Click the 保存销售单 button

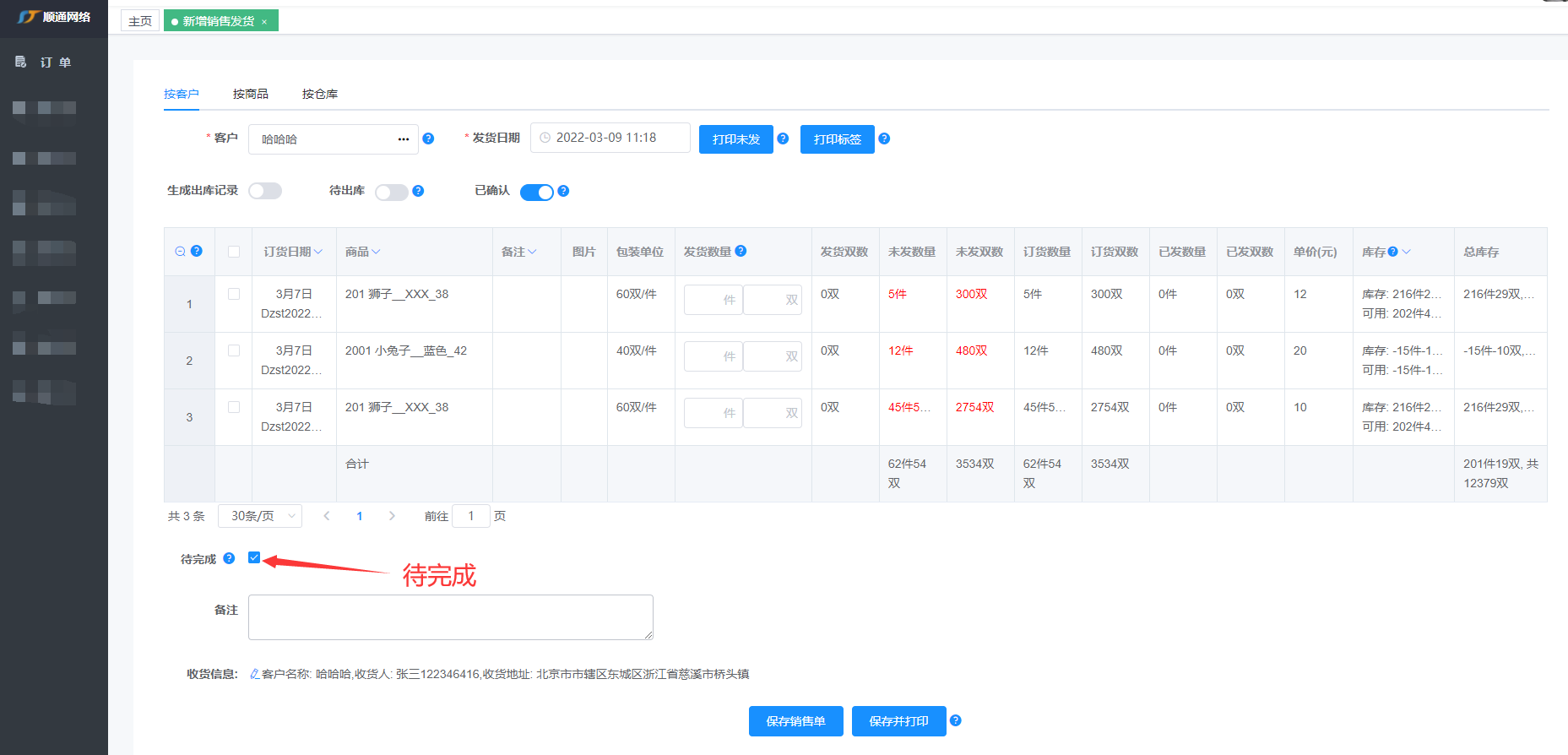pos(795,721)
